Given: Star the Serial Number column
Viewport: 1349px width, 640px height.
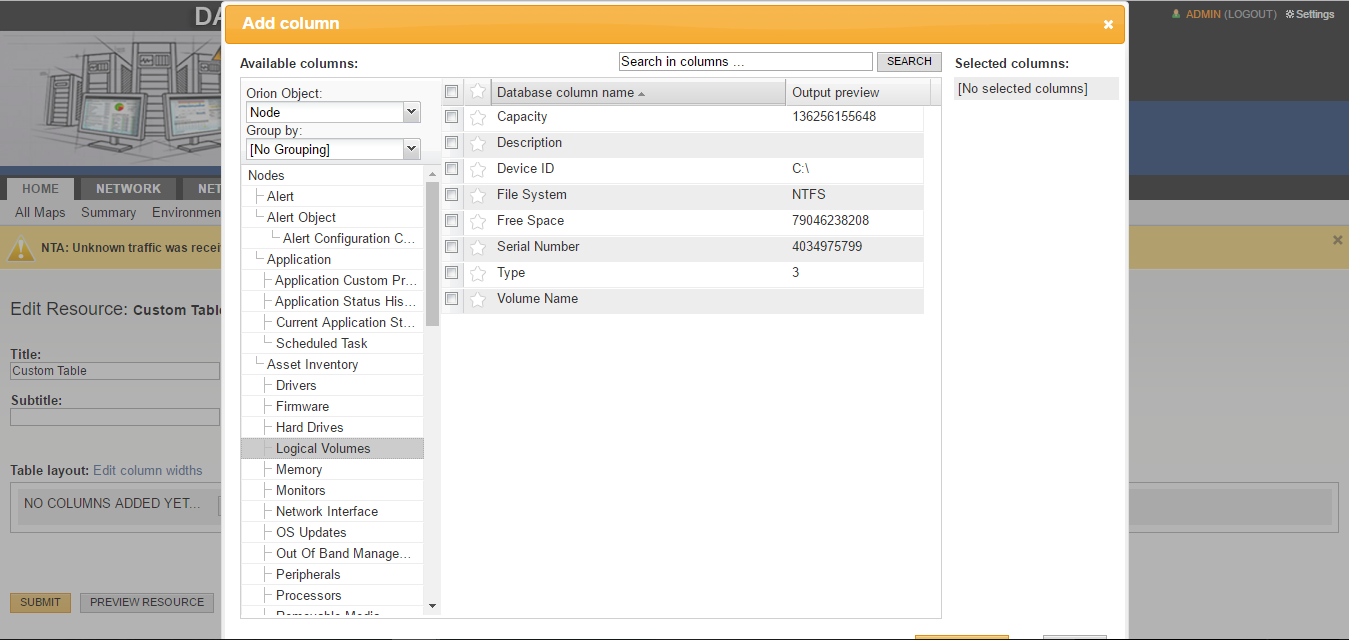Looking at the screenshot, I should 478,247.
